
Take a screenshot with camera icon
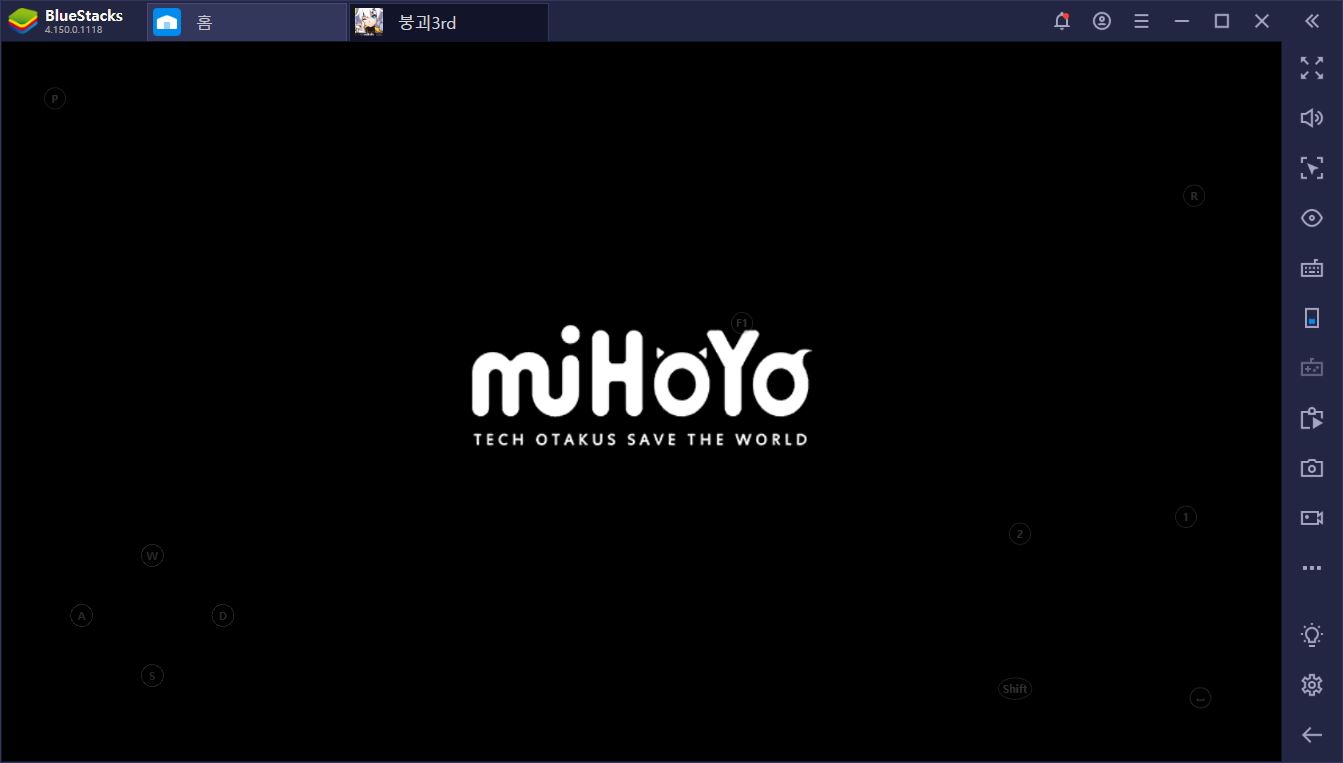1311,468
